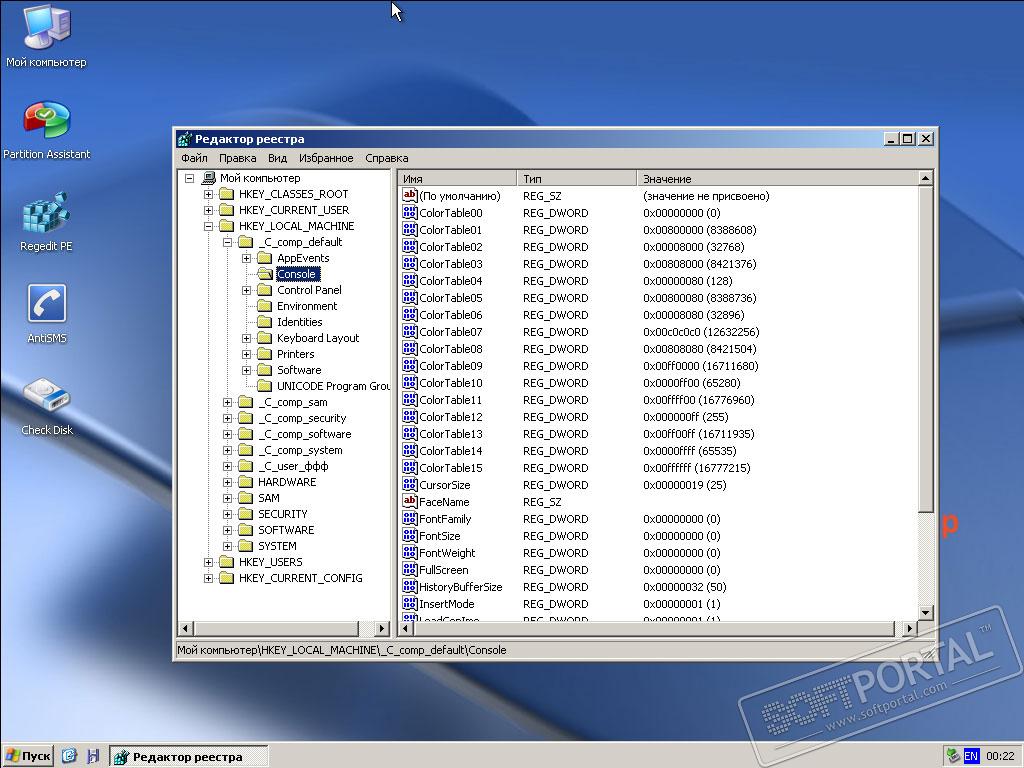
Task: Select the ColorTable00 DWORD value icon
Action: [409, 212]
